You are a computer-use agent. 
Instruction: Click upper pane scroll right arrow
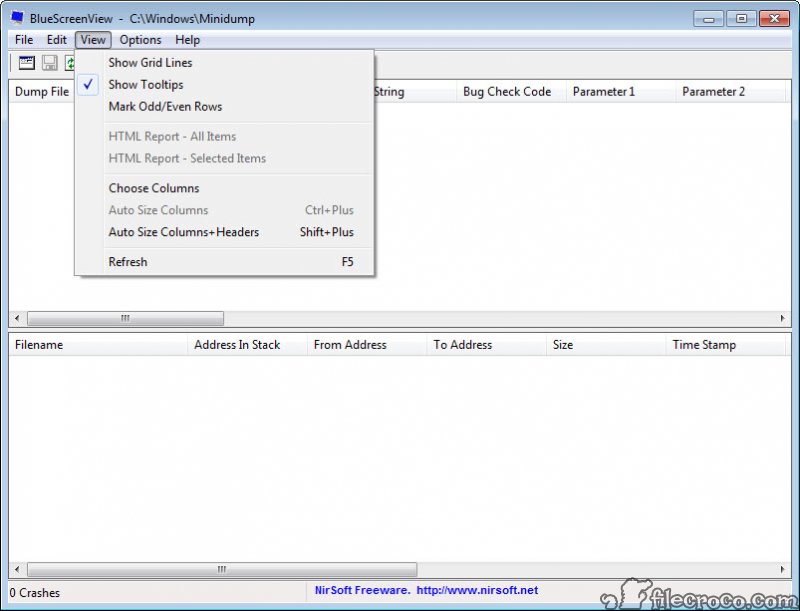point(783,318)
